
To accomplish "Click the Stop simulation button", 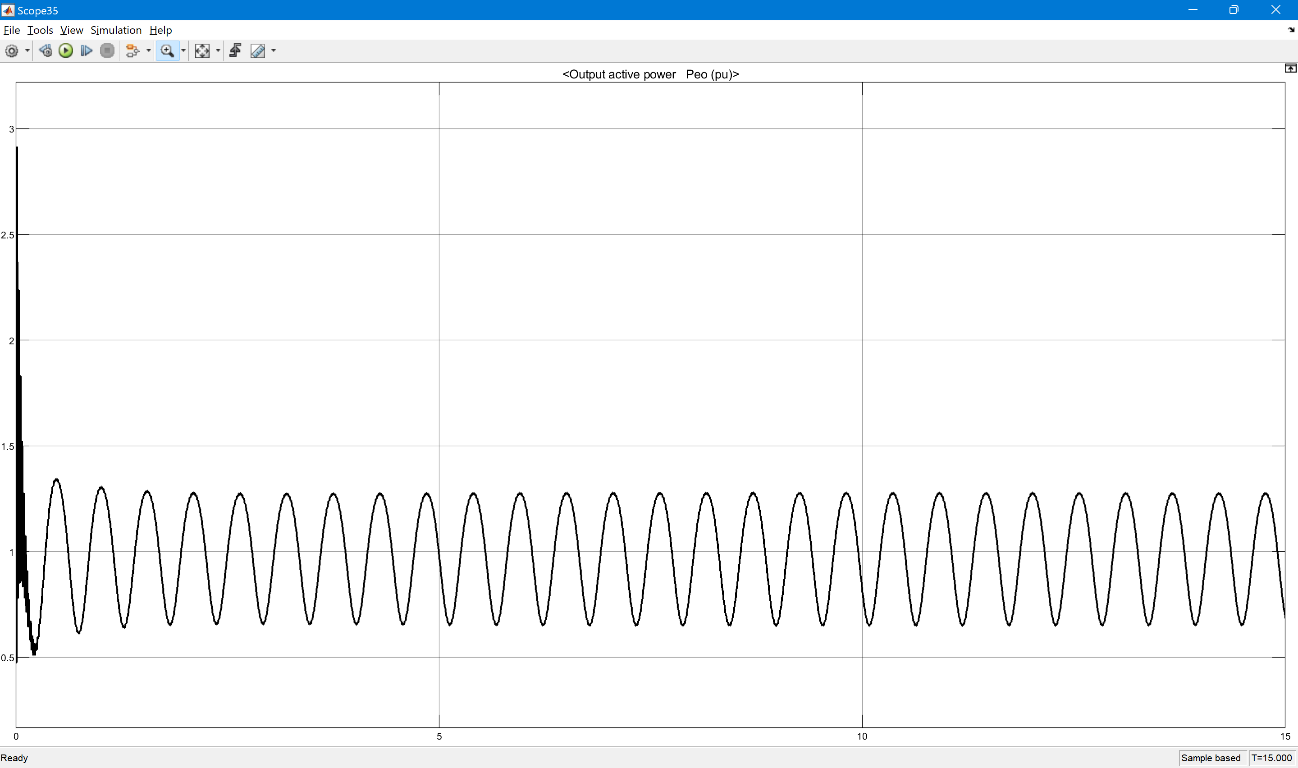I will tap(107, 50).
